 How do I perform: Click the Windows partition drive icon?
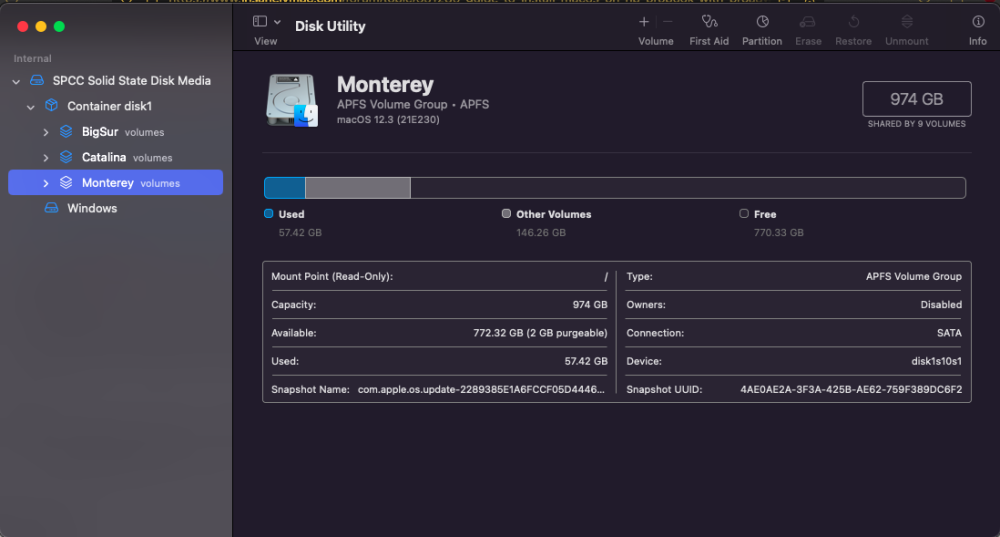pos(52,208)
